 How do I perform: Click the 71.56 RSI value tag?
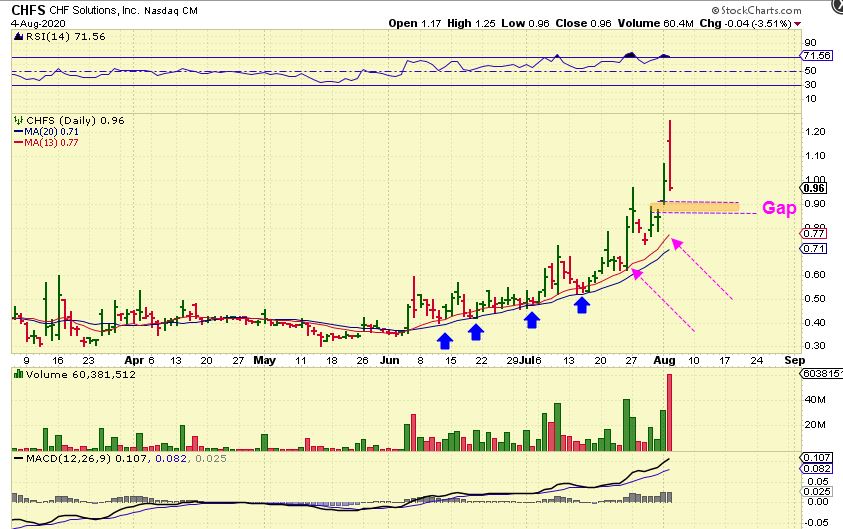(817, 55)
